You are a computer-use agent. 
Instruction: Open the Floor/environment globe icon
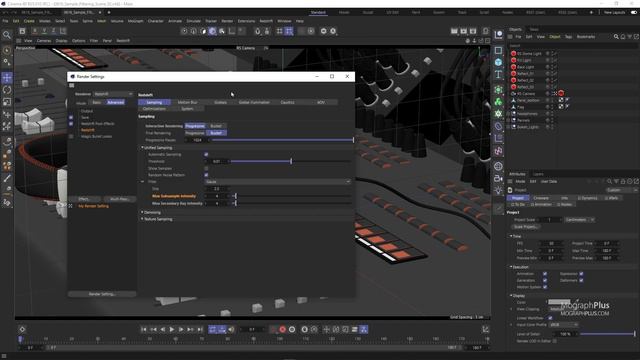pyautogui.click(x=498, y=166)
